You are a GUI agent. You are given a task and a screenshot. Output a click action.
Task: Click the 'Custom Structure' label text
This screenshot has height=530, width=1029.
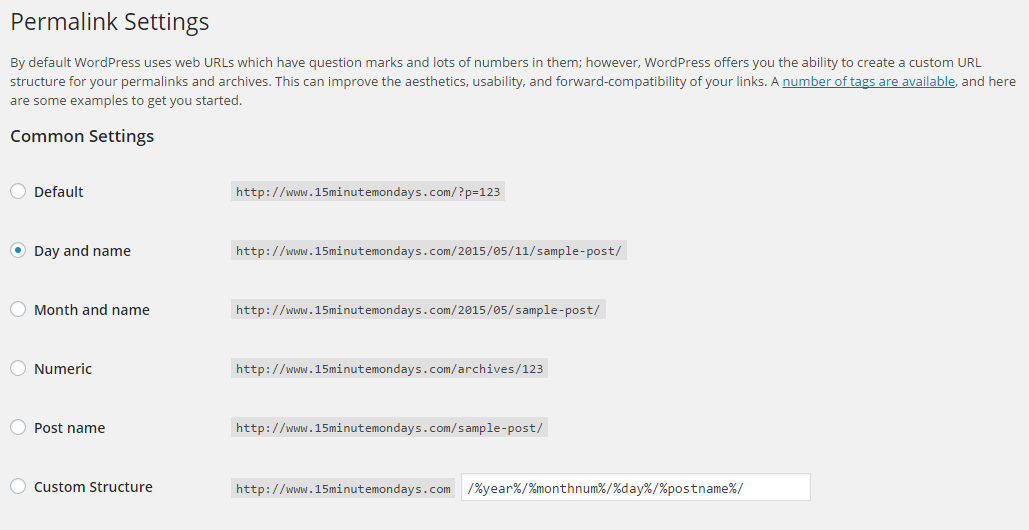pyautogui.click(x=93, y=487)
